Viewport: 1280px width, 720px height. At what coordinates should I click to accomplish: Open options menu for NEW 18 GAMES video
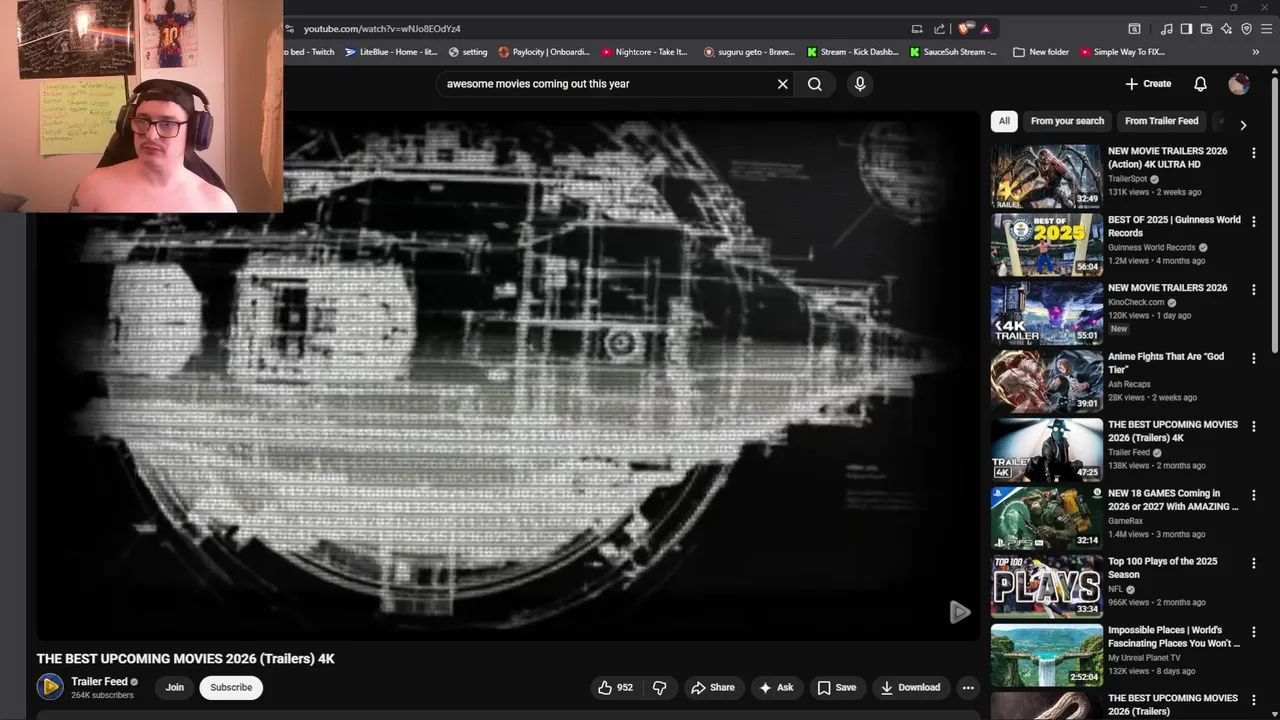1253,495
